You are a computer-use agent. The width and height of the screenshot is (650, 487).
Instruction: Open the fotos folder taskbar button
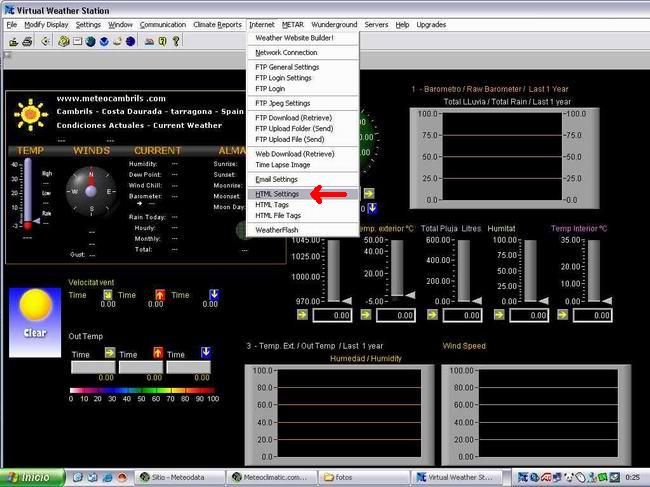coord(364,477)
